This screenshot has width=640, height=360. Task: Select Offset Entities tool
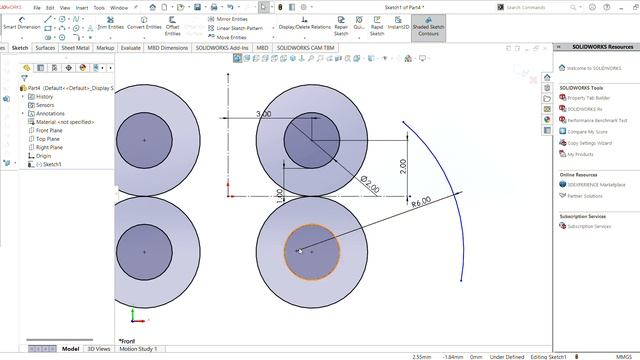pyautogui.click(x=172, y=26)
